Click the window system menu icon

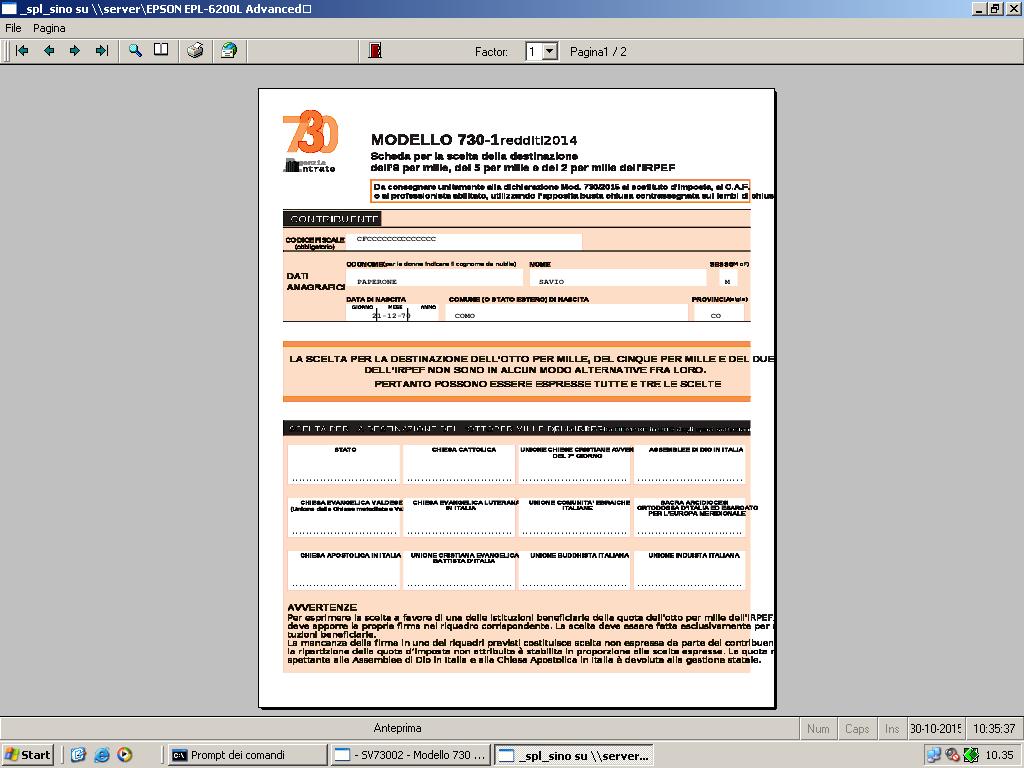[8, 8]
